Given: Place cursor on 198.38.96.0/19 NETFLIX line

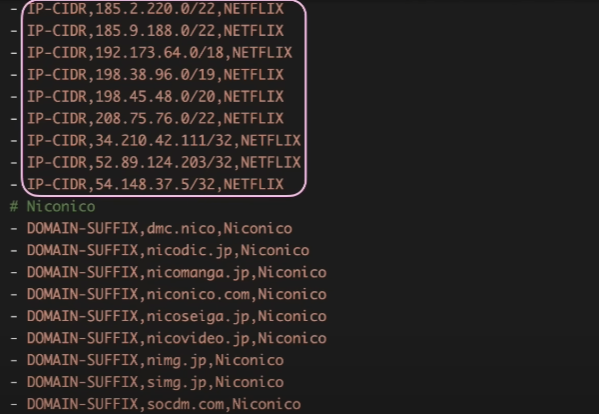Looking at the screenshot, I should coord(155,74).
